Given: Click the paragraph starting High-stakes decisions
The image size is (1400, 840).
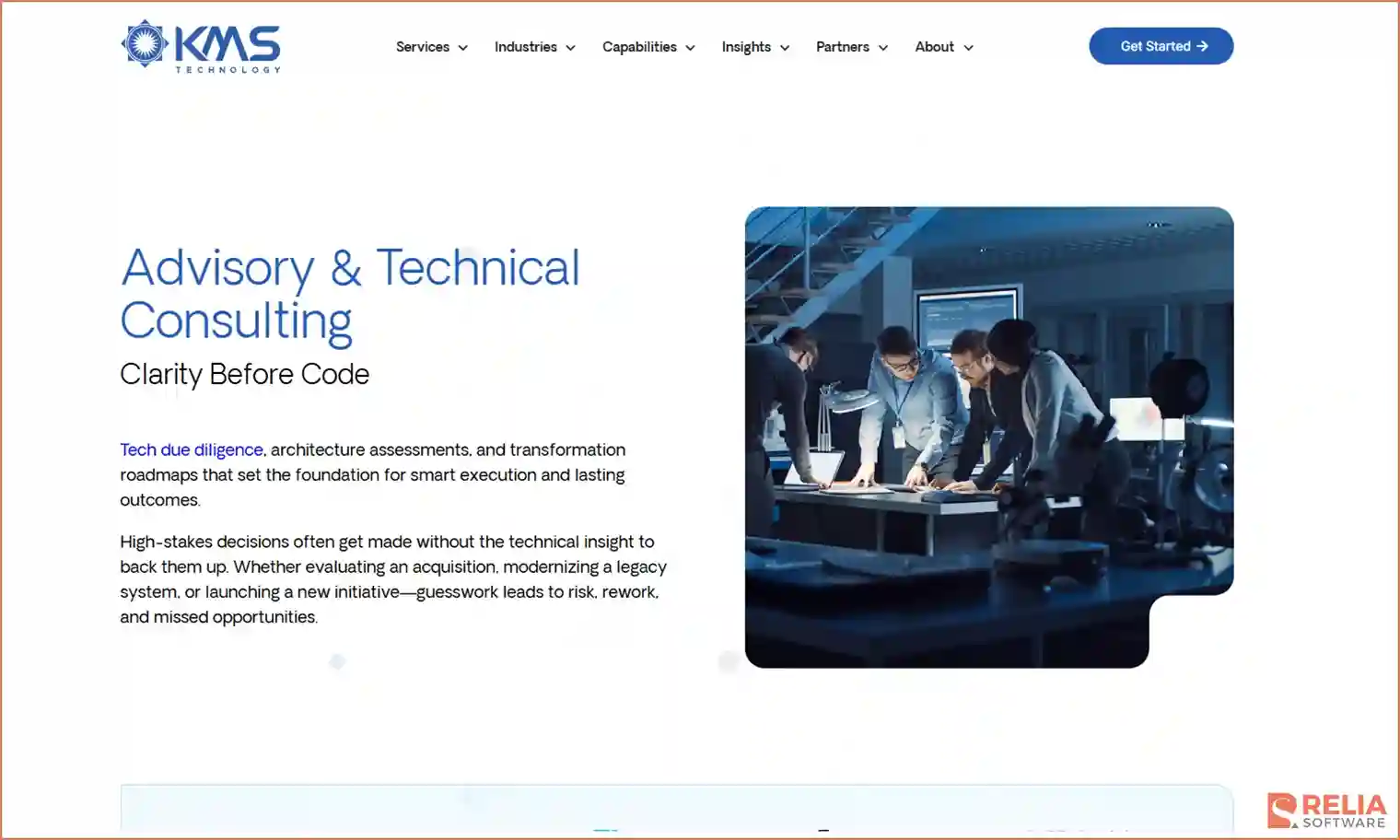Looking at the screenshot, I should pyautogui.click(x=393, y=579).
